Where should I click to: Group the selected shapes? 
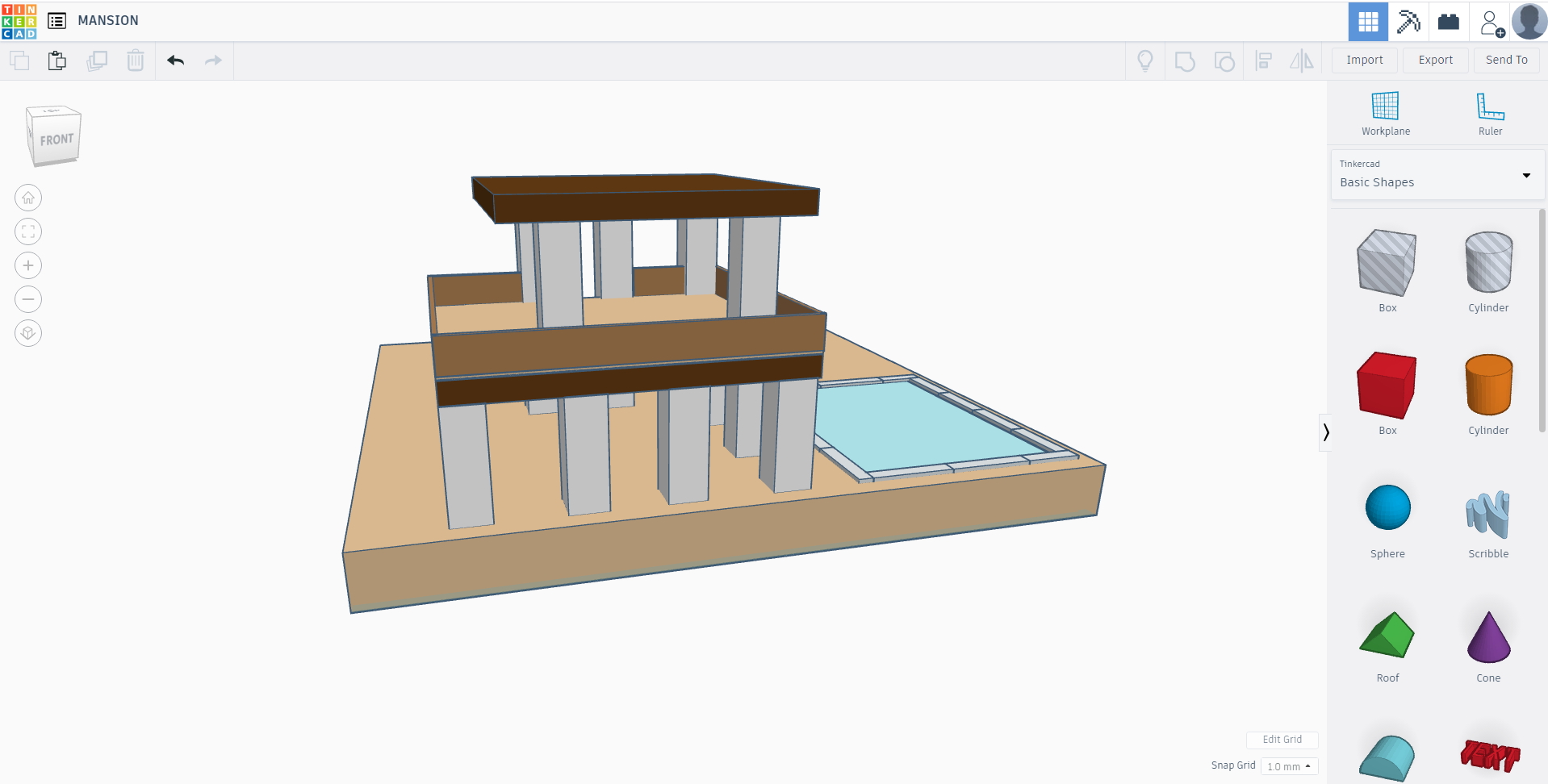1184,60
